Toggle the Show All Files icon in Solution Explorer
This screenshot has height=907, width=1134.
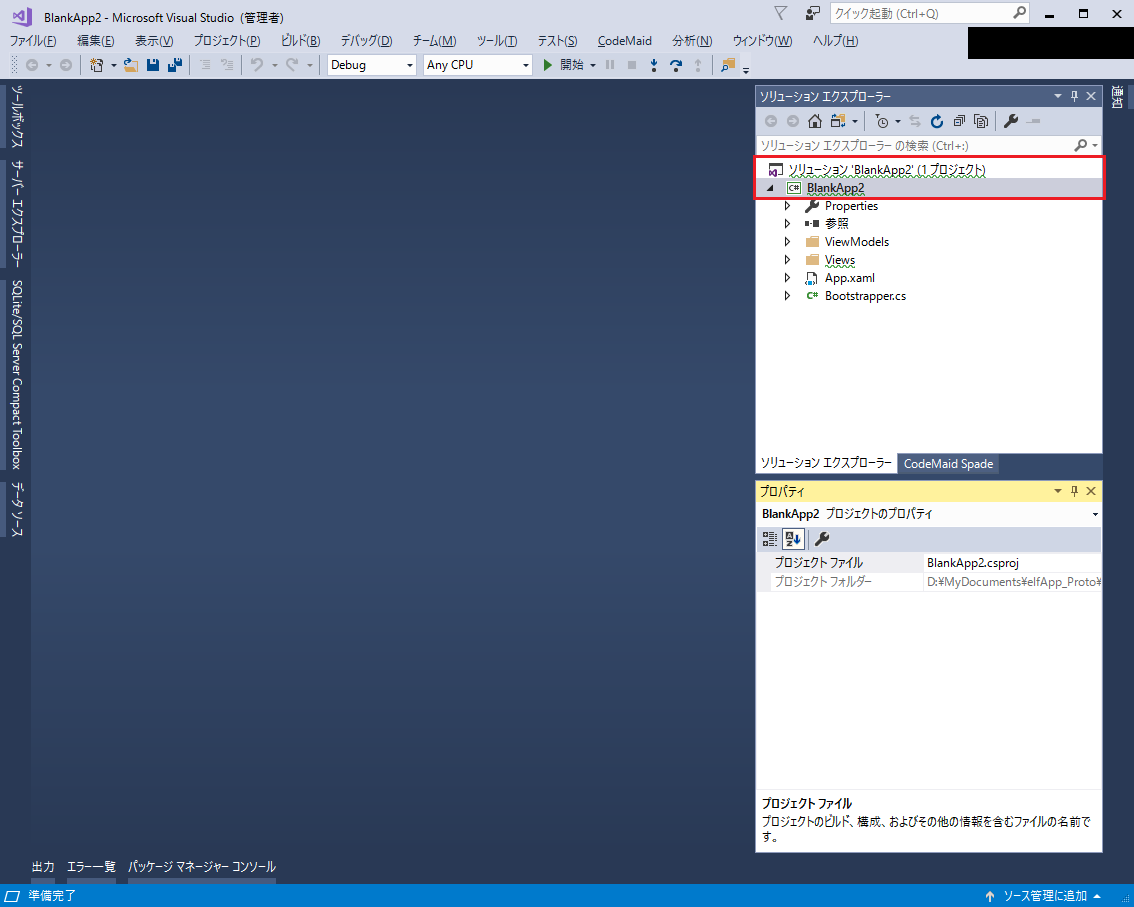coord(981,122)
